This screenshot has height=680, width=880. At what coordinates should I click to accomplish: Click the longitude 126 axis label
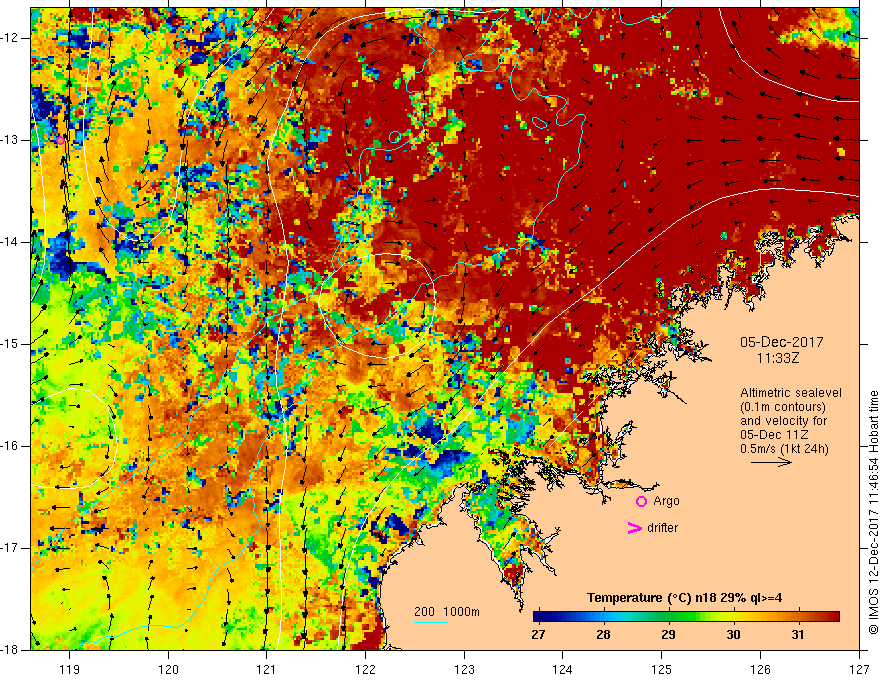click(760, 669)
